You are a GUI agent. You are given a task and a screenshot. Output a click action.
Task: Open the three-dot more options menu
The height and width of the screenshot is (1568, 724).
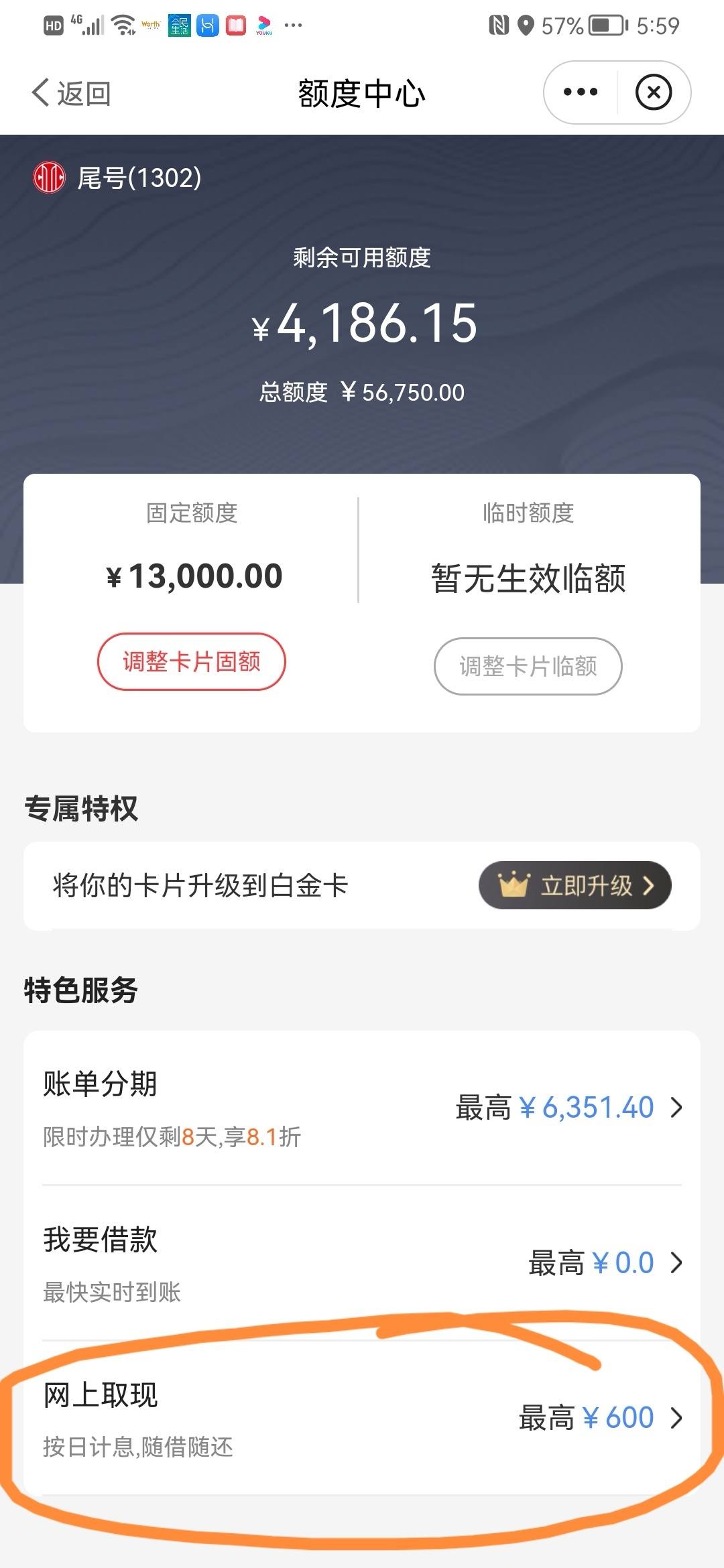click(581, 92)
